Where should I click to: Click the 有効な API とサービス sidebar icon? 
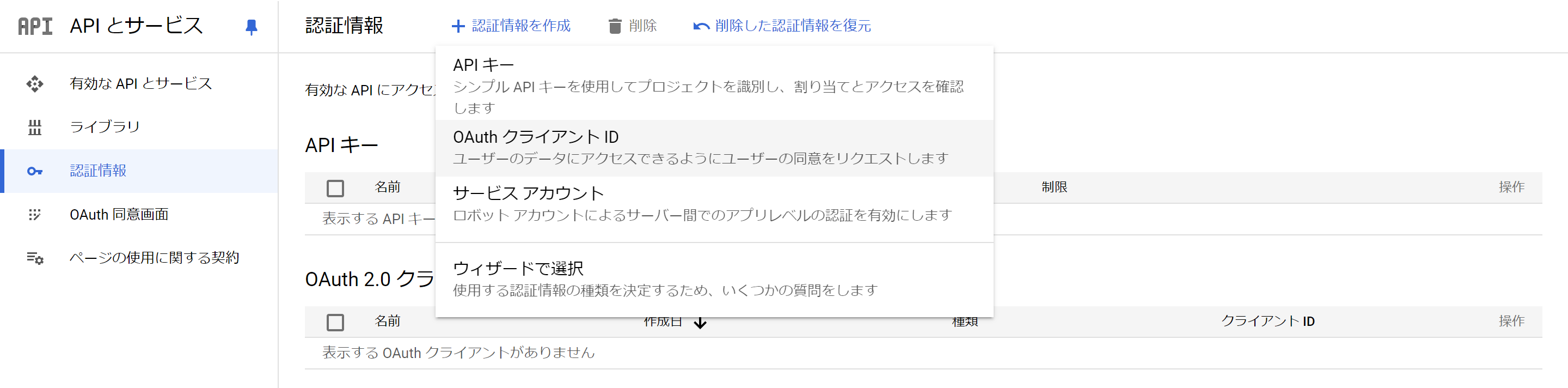click(x=35, y=84)
